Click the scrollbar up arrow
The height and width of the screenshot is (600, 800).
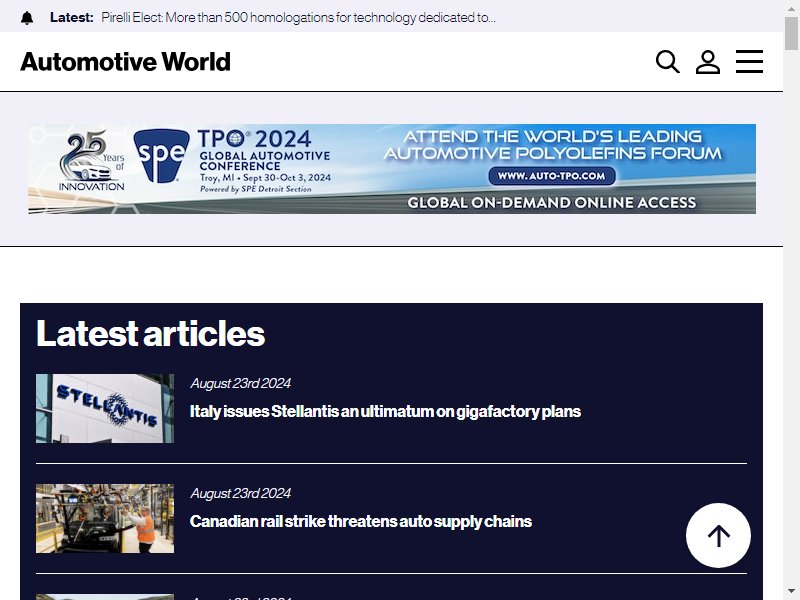[x=791, y=8]
